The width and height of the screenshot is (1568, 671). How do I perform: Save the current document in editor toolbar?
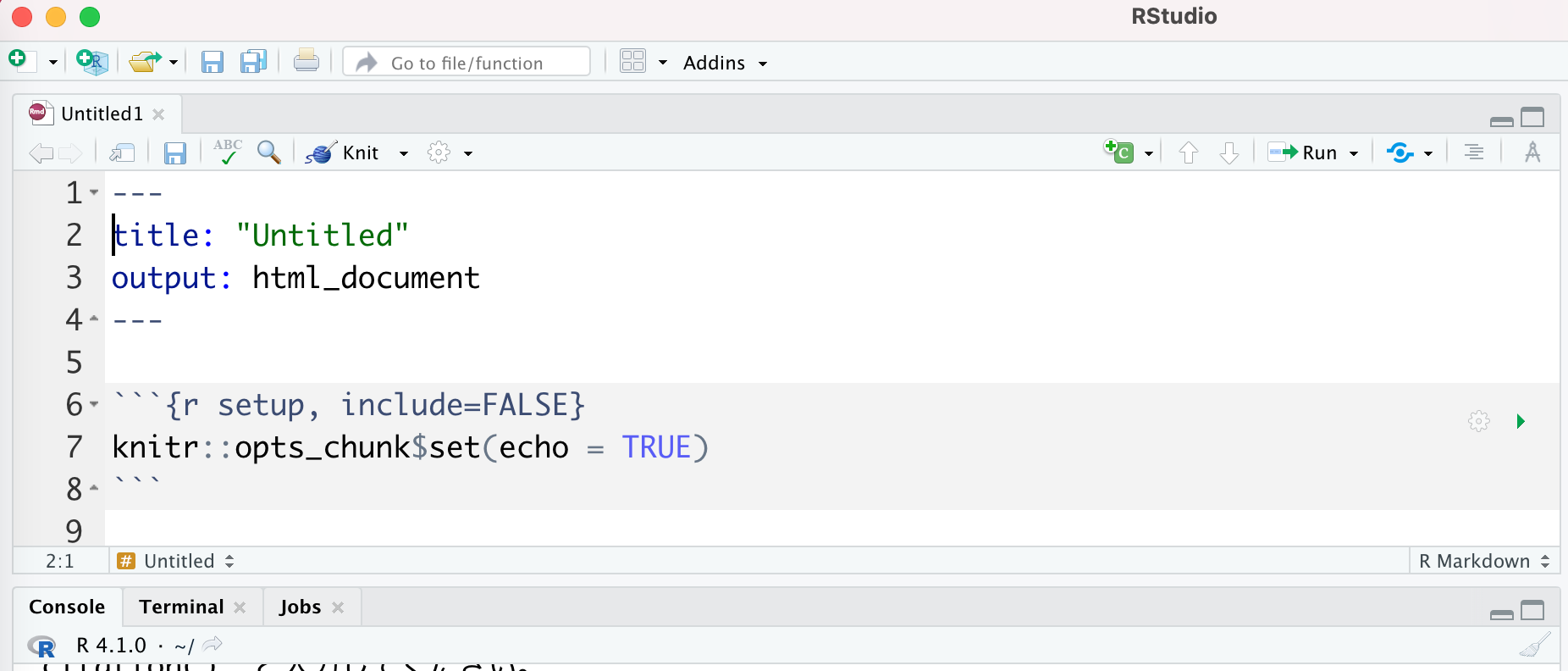click(175, 152)
